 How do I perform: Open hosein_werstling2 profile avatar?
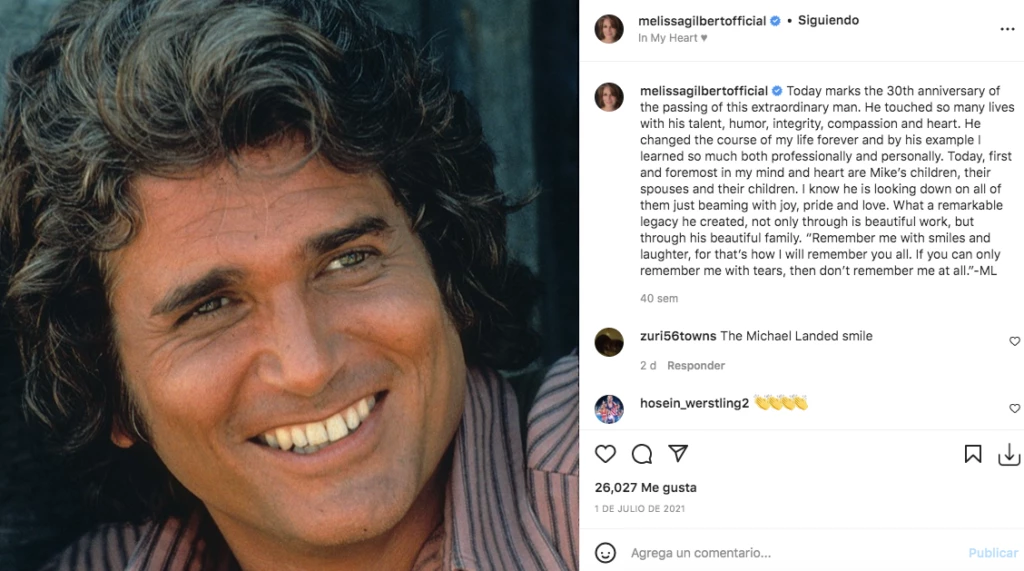[609, 409]
